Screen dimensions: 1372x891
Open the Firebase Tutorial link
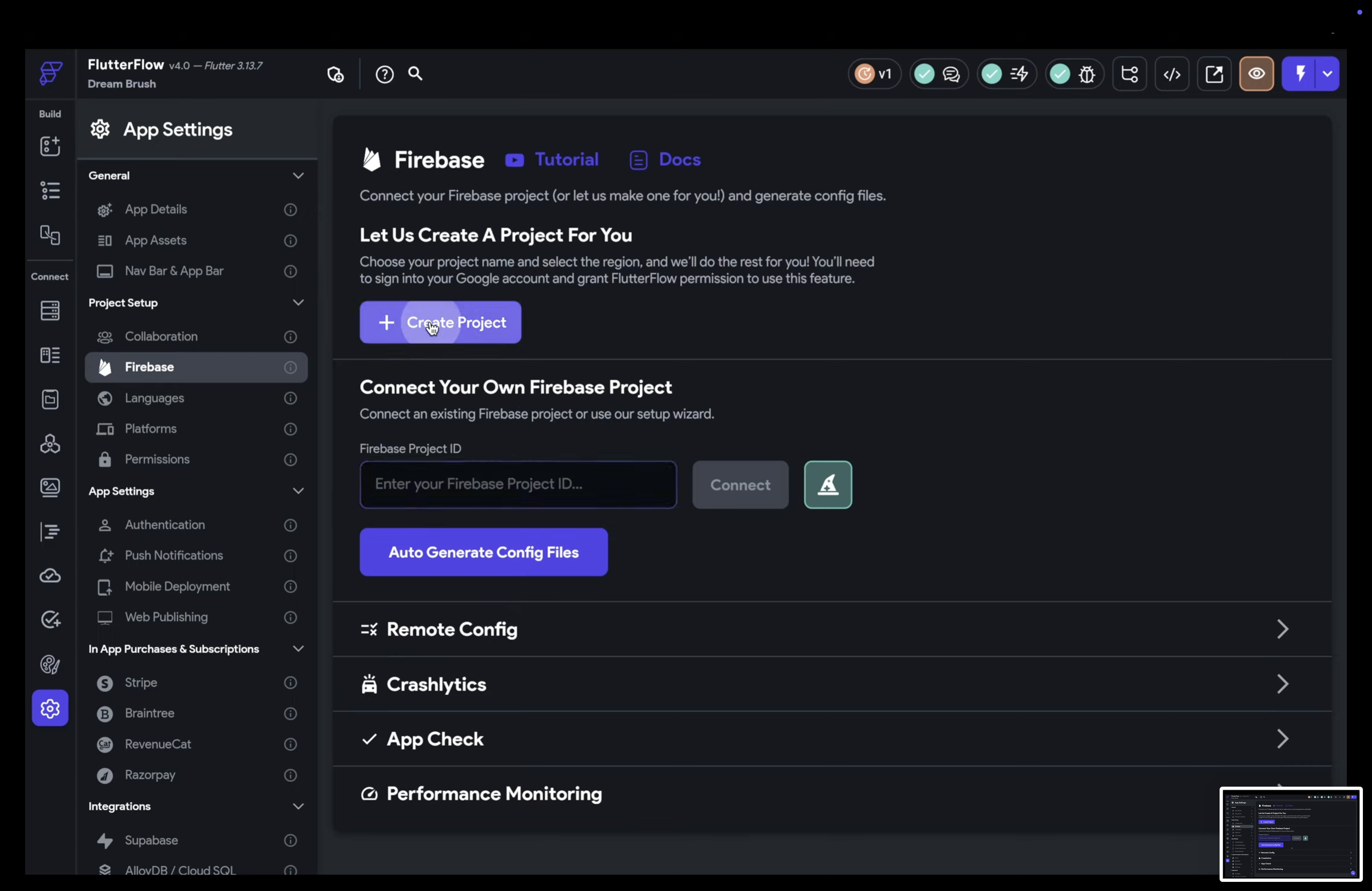552,160
